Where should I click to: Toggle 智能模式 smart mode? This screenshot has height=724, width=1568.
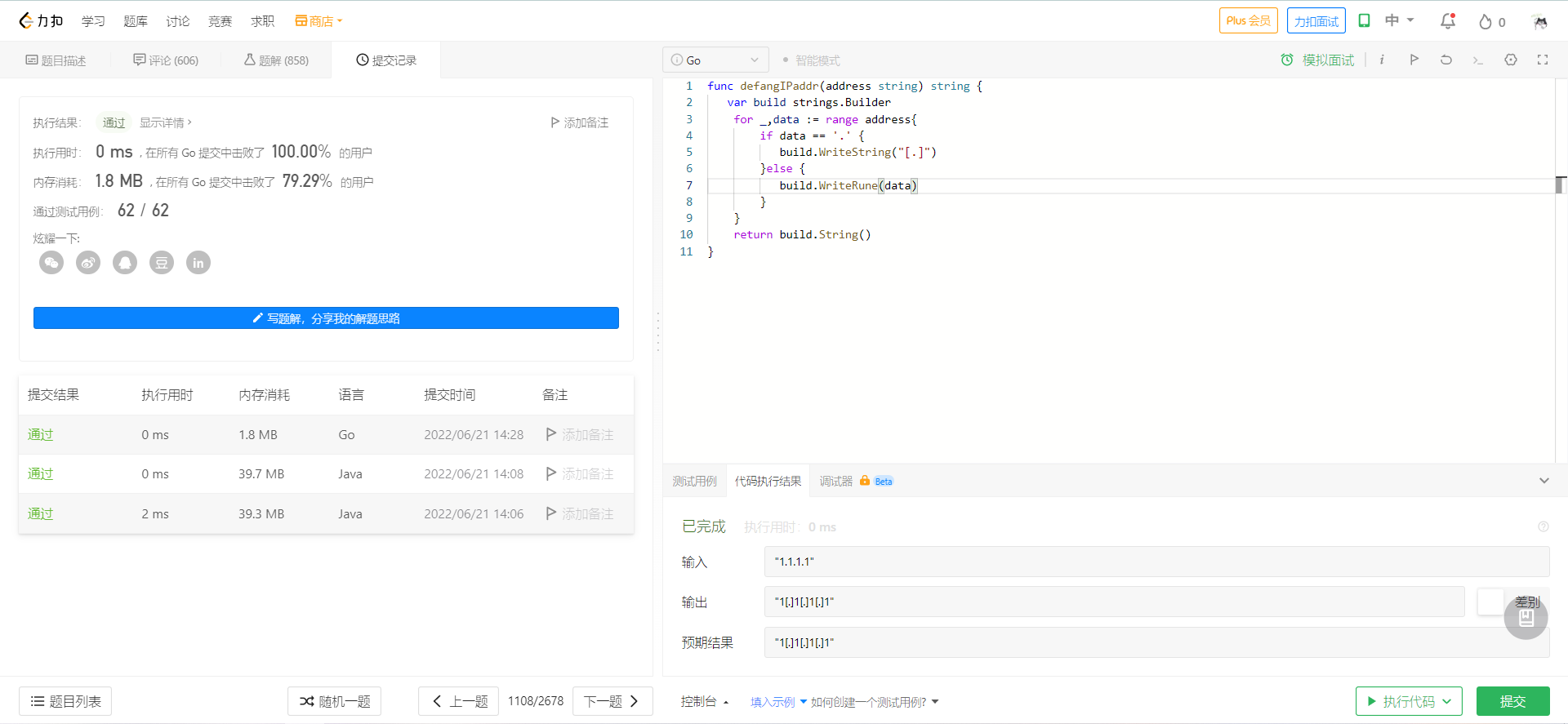pyautogui.click(x=811, y=60)
